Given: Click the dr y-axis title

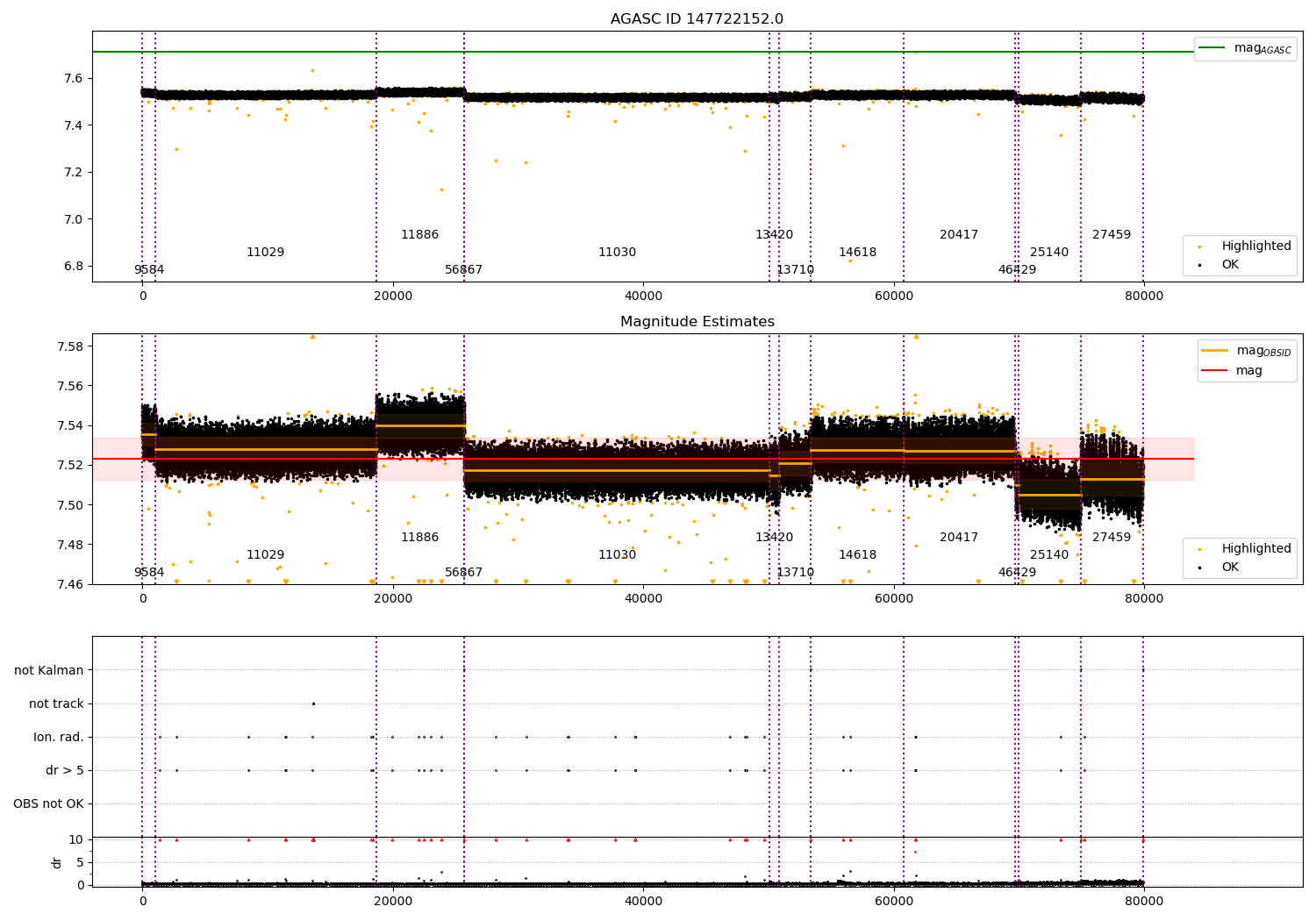Looking at the screenshot, I should (x=57, y=862).
